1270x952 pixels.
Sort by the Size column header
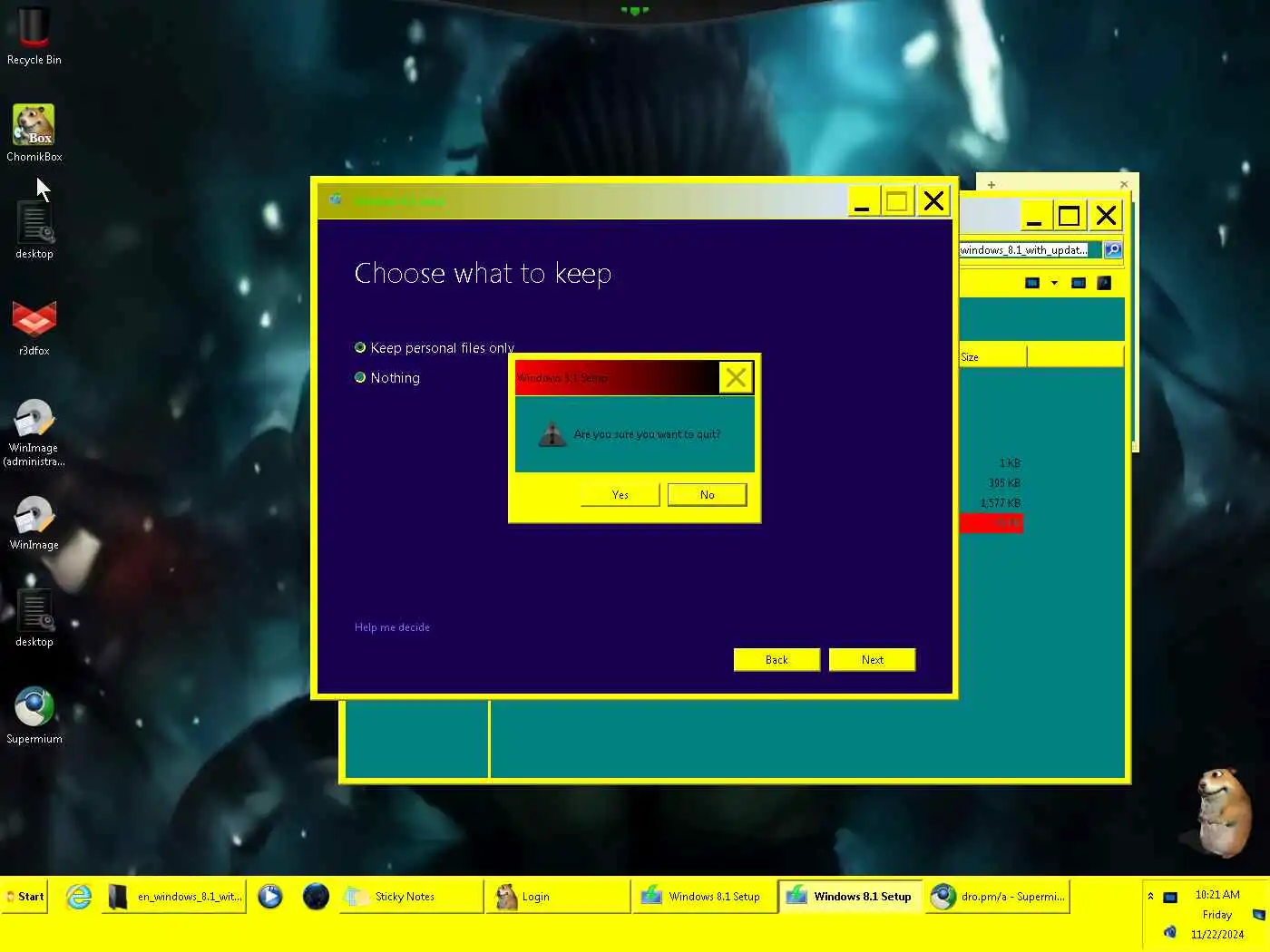point(992,357)
